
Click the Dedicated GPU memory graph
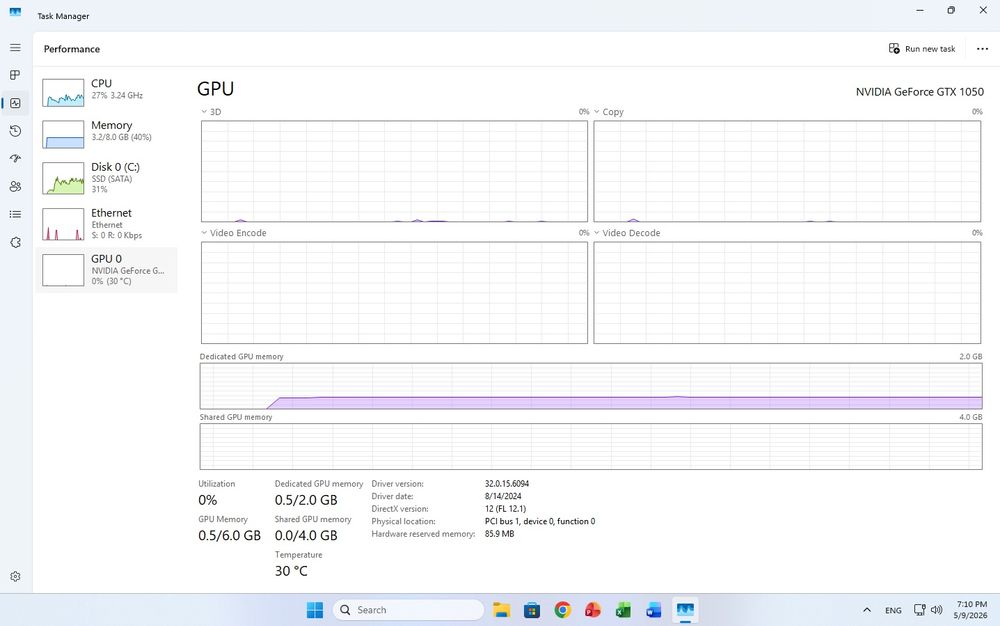pyautogui.click(x=591, y=386)
